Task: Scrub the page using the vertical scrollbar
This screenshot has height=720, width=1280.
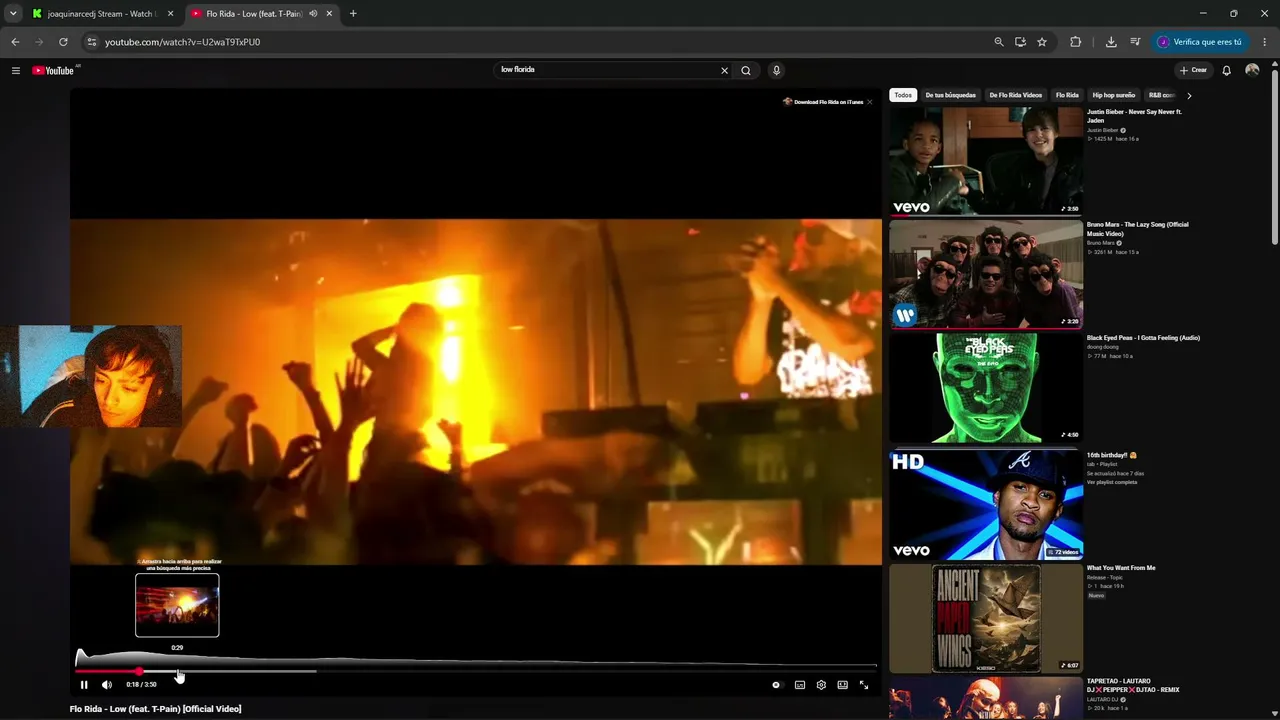Action: 1274,155
